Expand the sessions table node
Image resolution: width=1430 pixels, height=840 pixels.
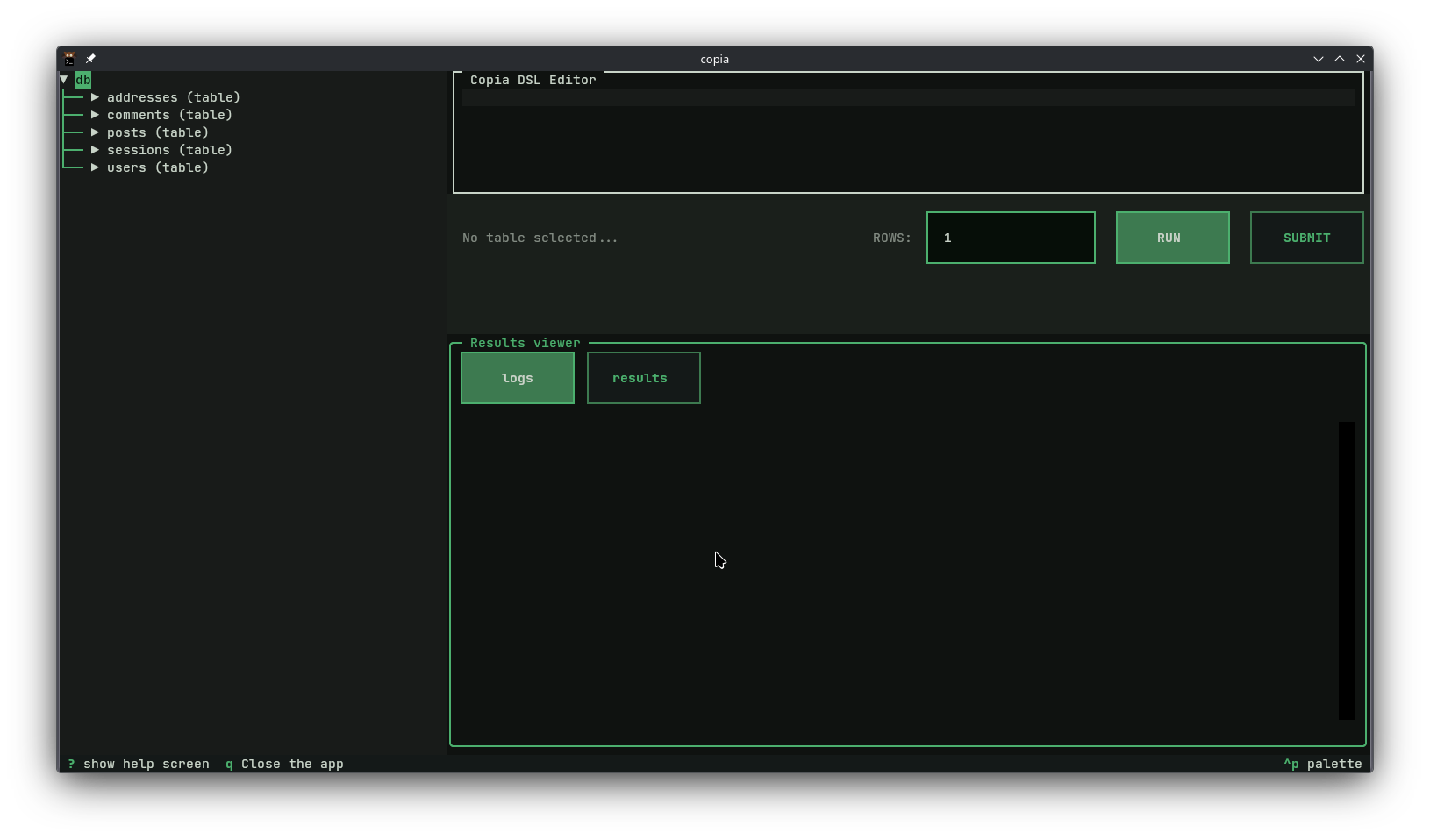(x=95, y=150)
